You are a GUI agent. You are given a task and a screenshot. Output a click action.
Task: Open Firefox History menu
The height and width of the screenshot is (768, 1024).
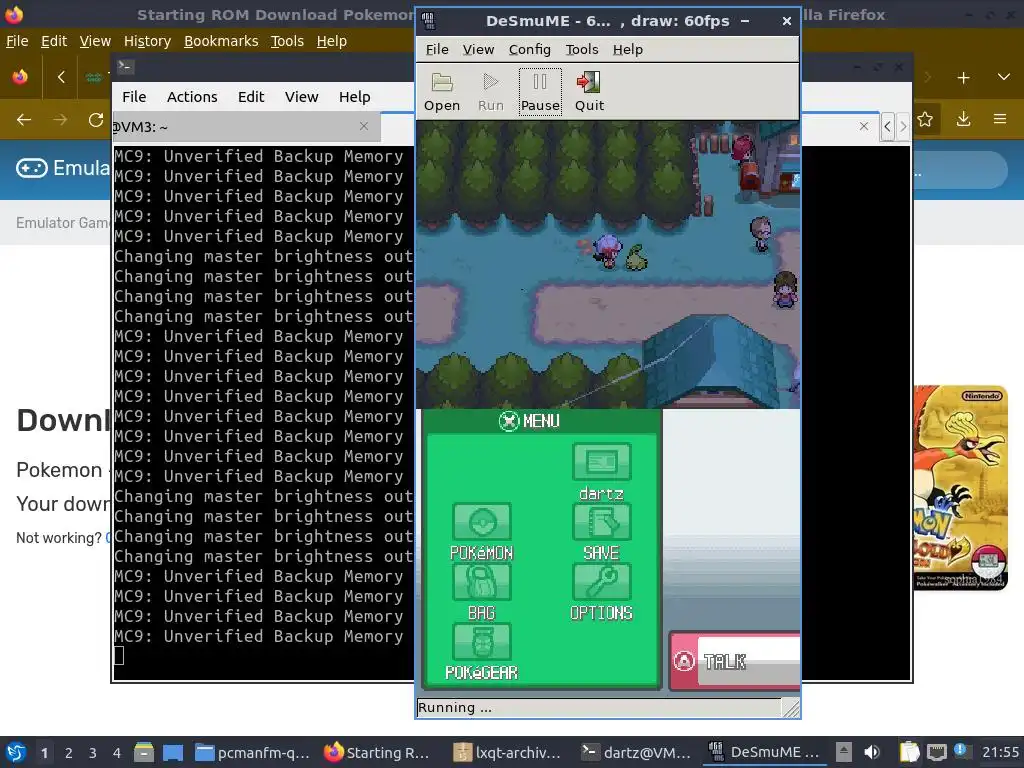147,41
